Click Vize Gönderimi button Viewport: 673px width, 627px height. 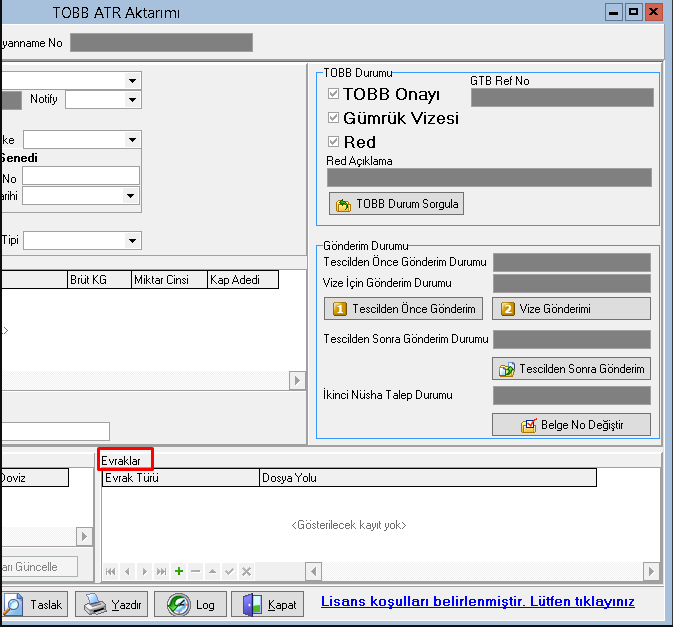click(x=571, y=309)
